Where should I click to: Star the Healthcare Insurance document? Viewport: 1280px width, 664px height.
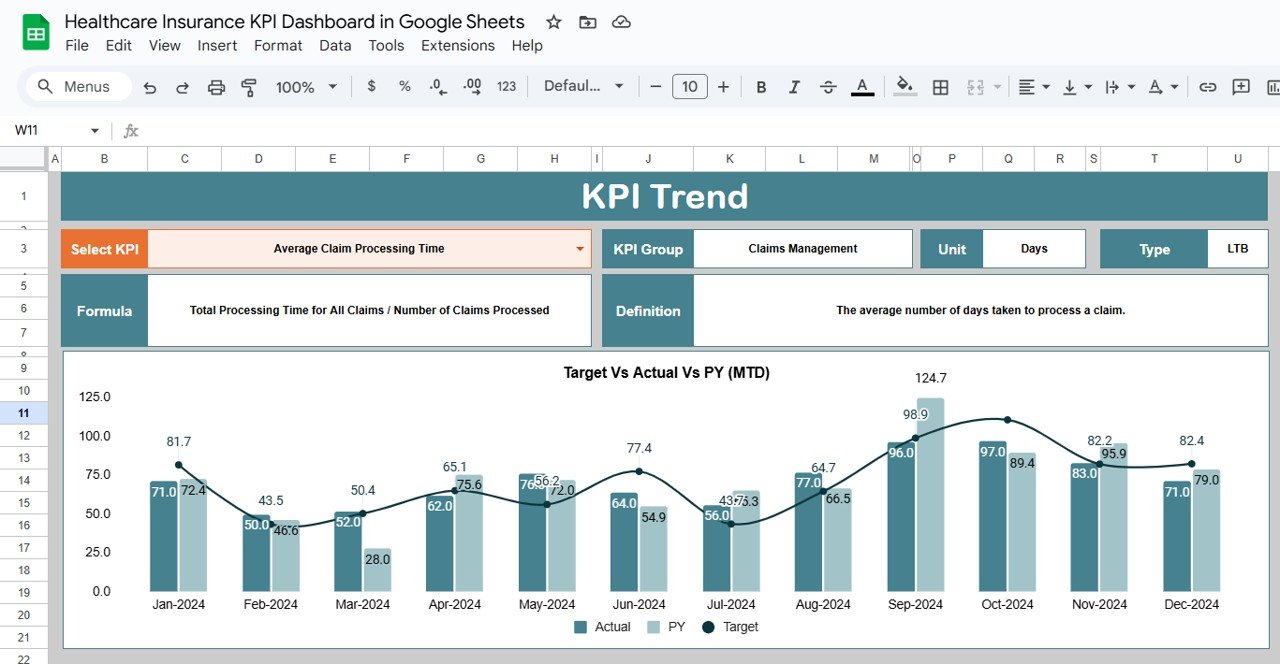coord(554,22)
